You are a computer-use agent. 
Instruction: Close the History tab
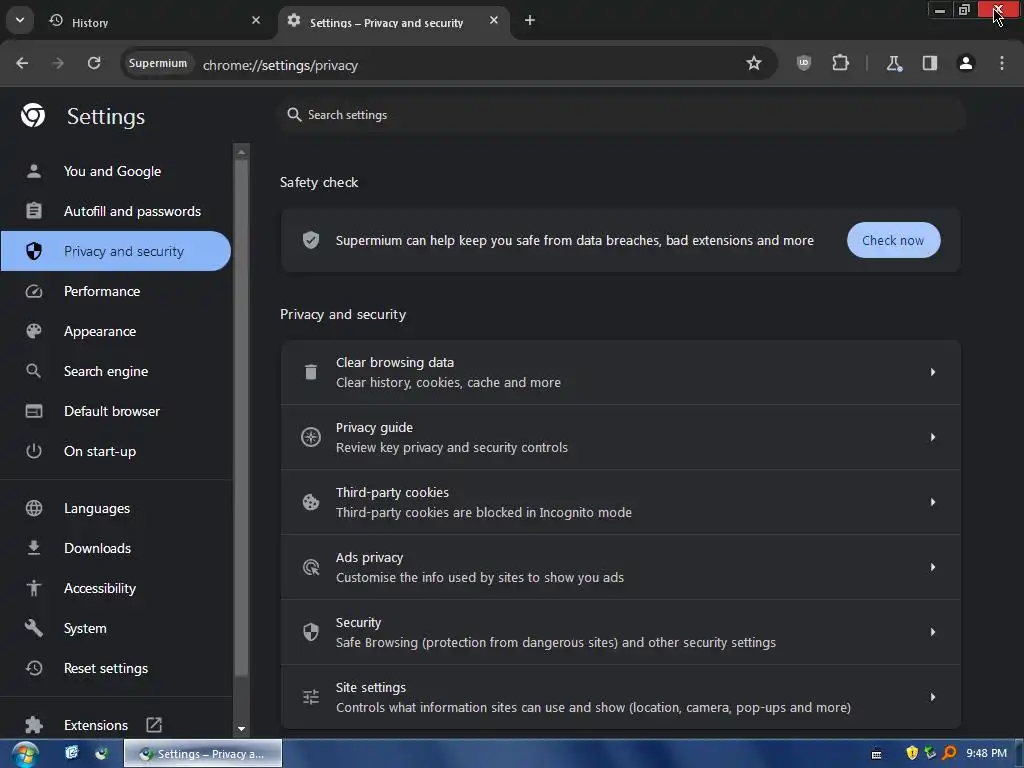tap(256, 20)
